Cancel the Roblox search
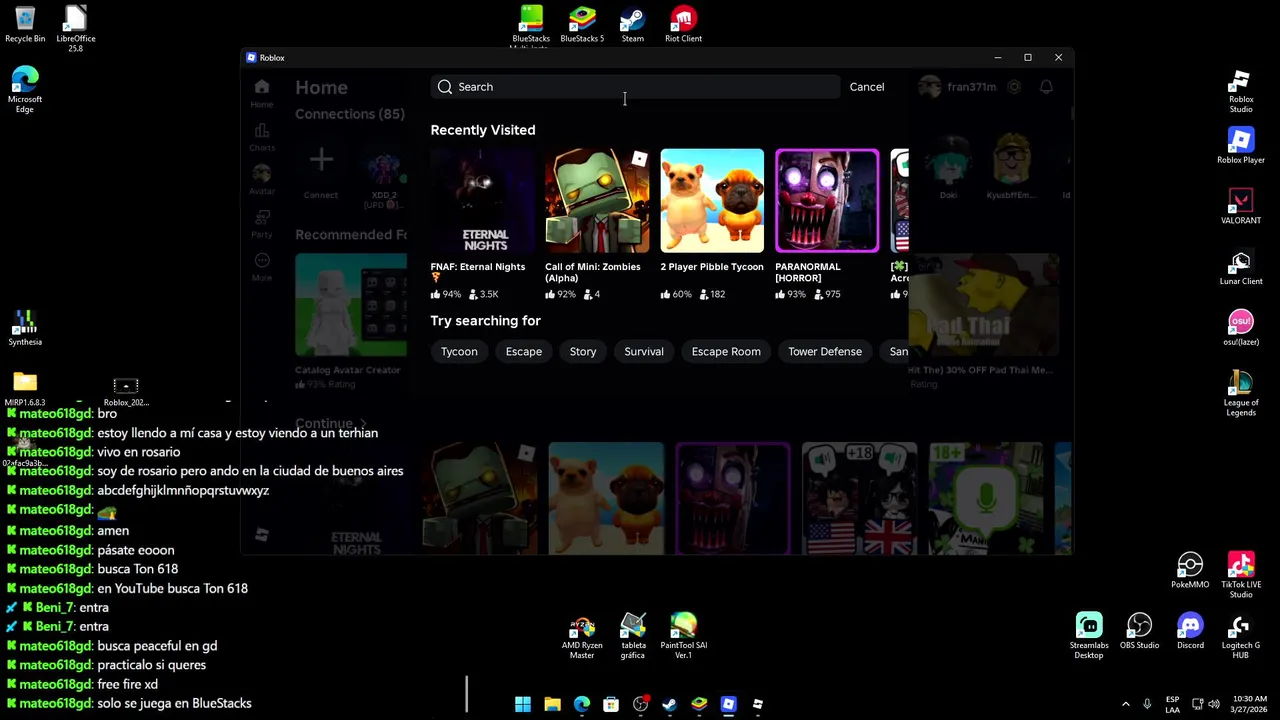1280x720 pixels. tap(867, 87)
